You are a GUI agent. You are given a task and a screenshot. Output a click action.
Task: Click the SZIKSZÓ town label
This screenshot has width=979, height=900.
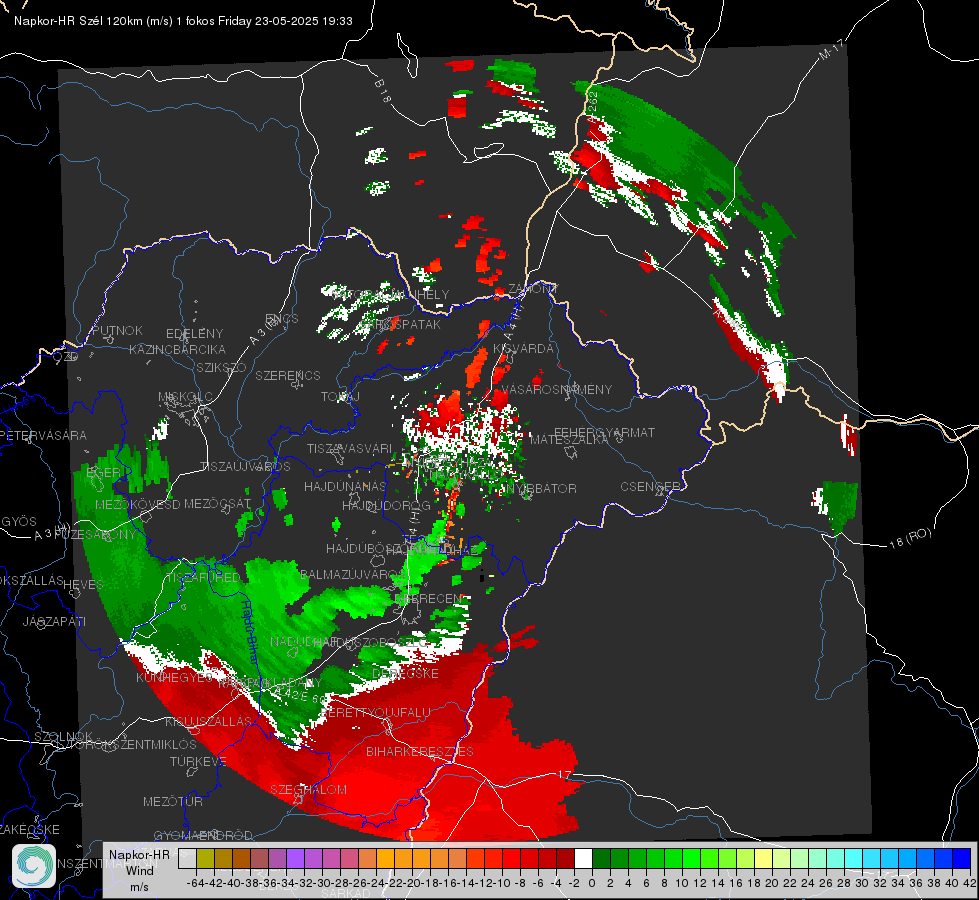[x=221, y=368]
